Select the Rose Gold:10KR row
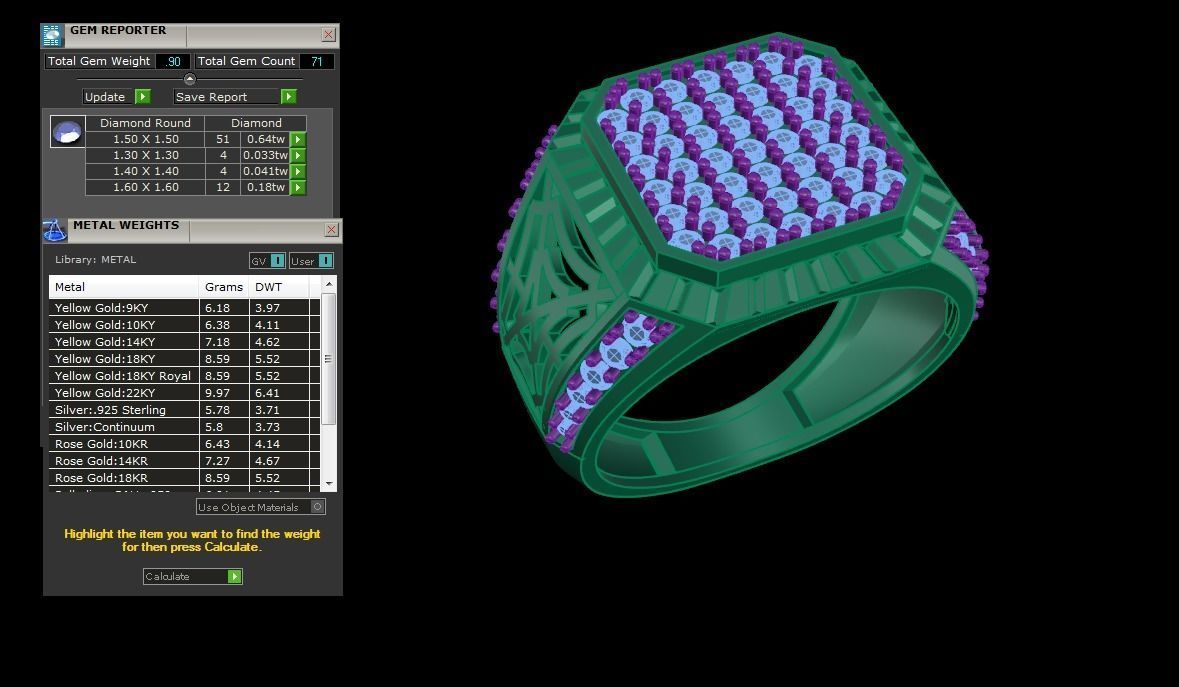 point(184,443)
